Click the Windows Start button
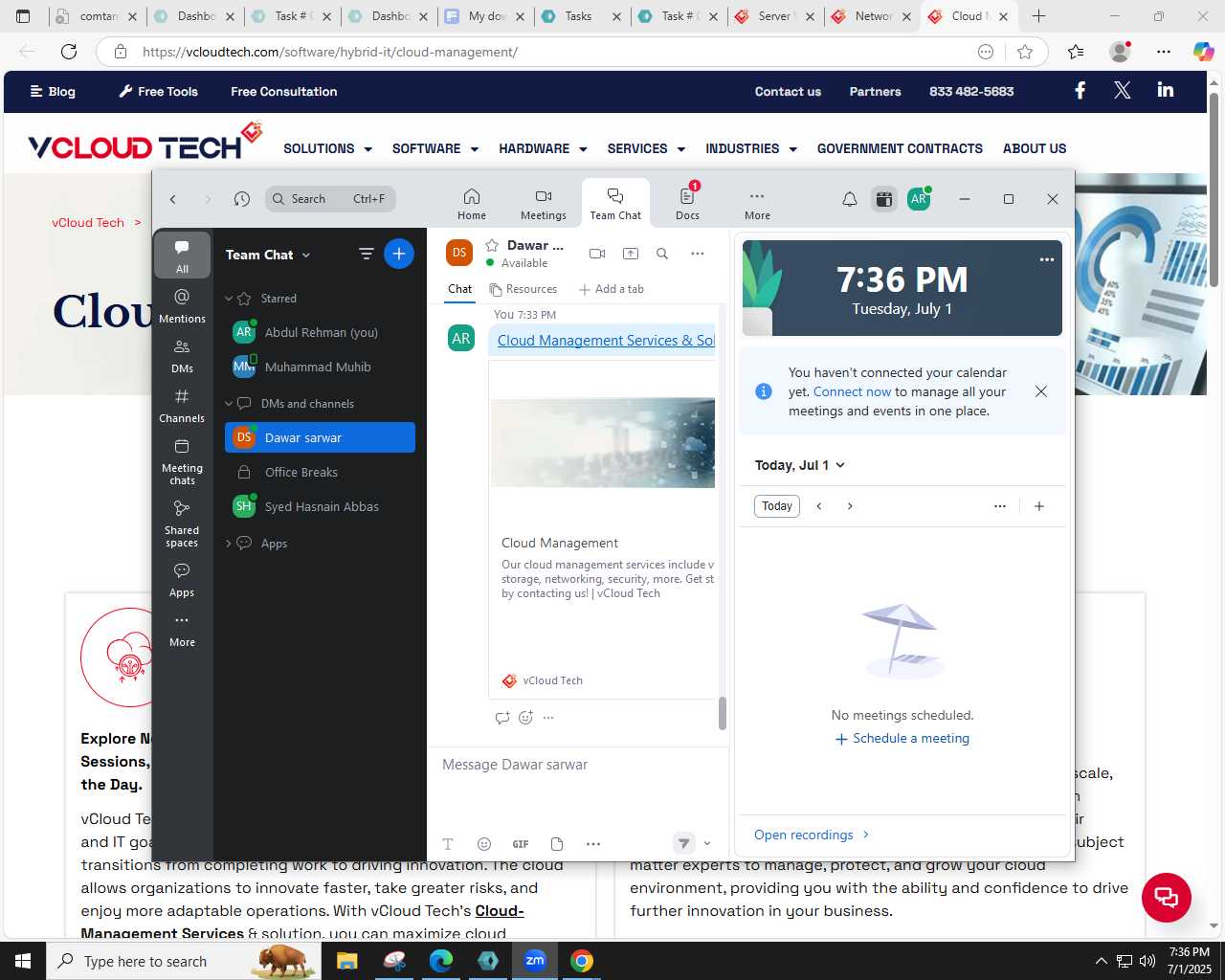The height and width of the screenshot is (980, 1225). click(23, 961)
